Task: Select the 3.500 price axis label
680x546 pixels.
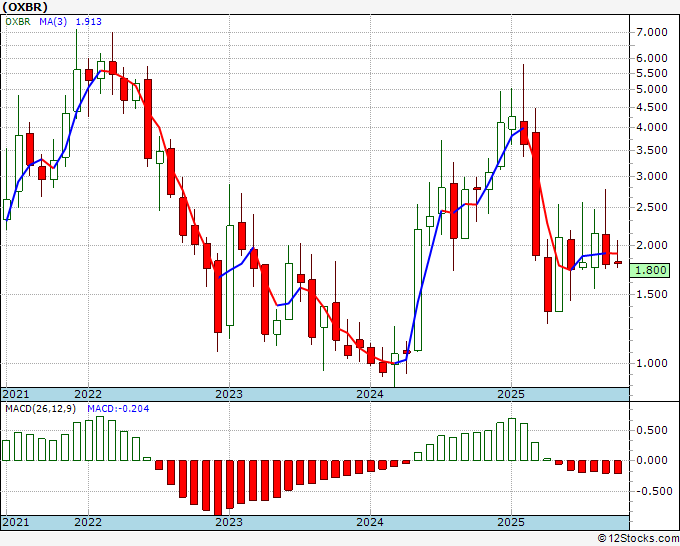Action: (x=652, y=150)
